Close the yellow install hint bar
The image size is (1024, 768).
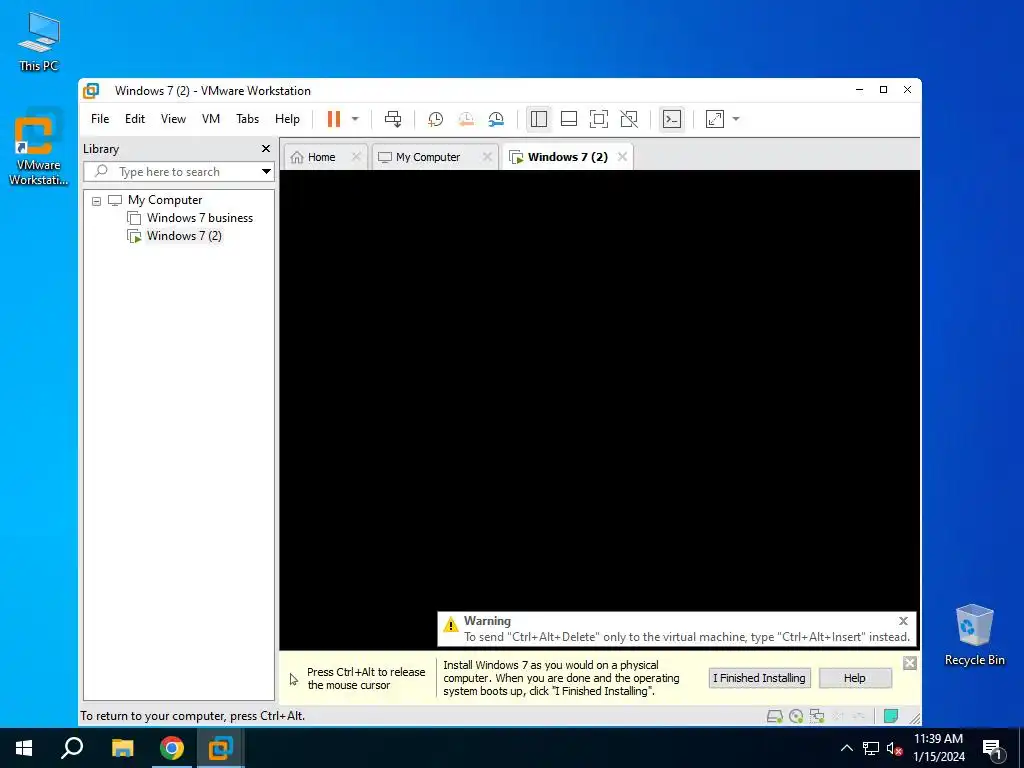click(x=910, y=664)
